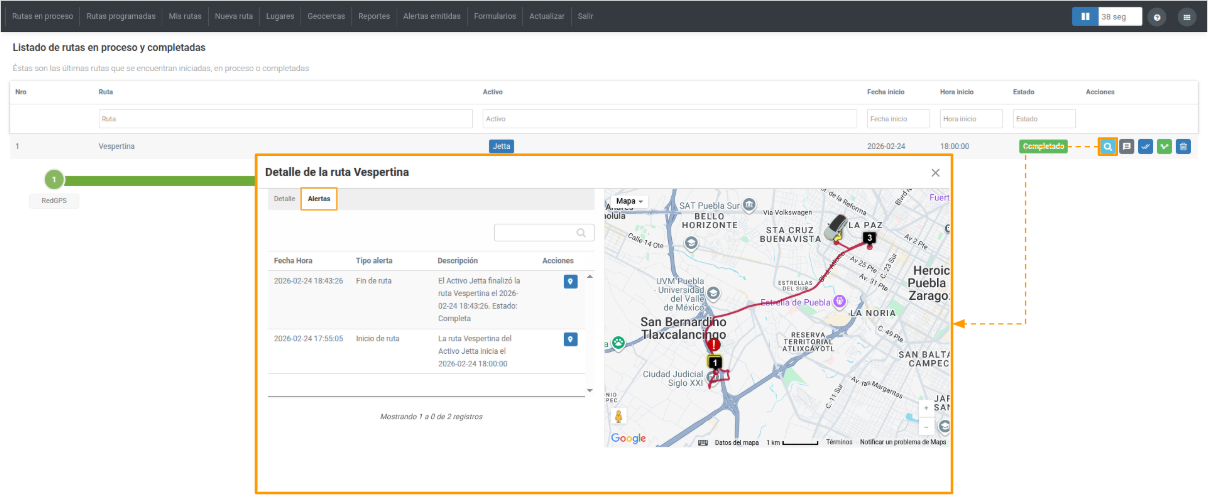Click the Google logo on the map
Image resolution: width=1208 pixels, height=500 pixels.
point(628,438)
